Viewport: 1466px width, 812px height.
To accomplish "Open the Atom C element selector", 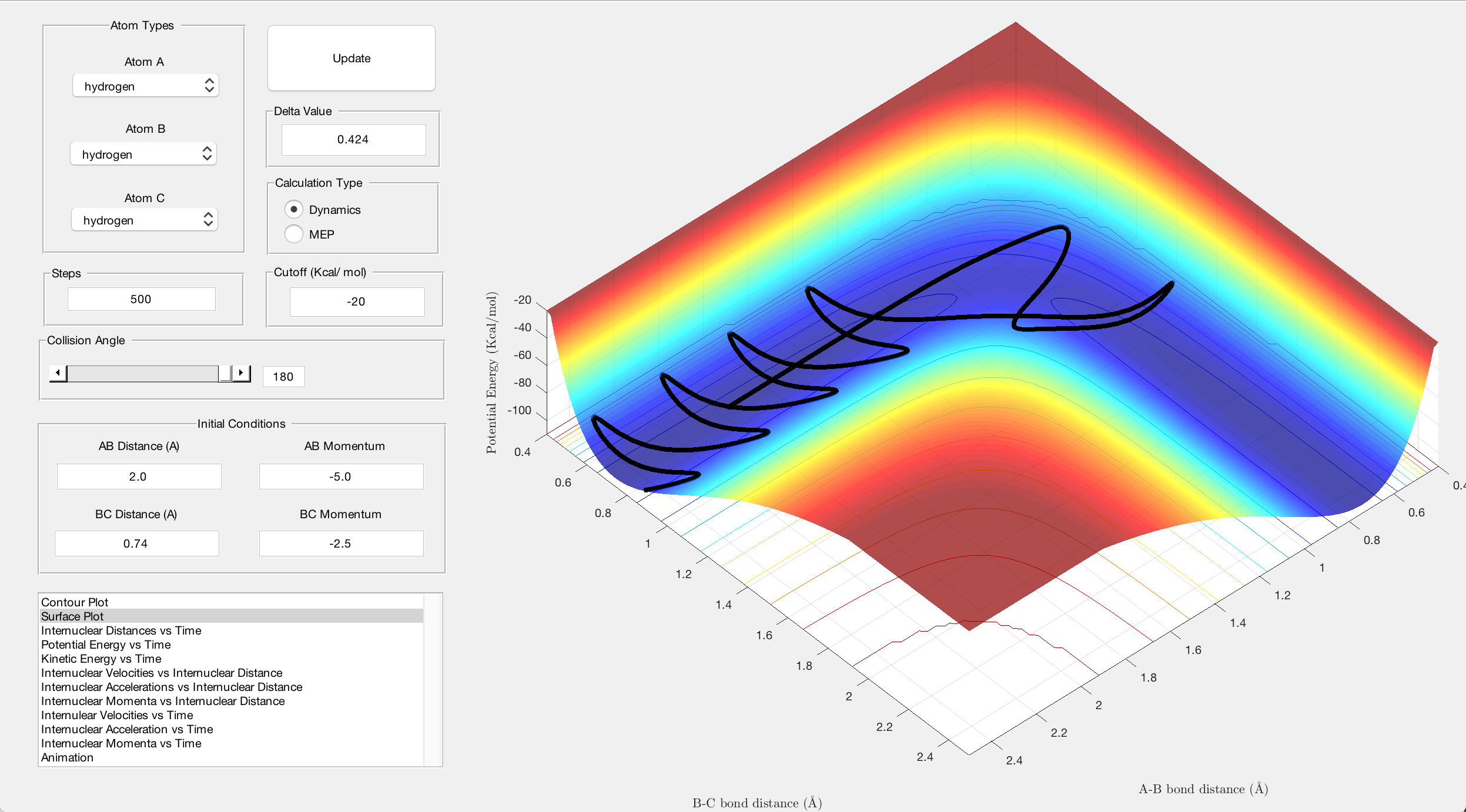I will [x=145, y=220].
